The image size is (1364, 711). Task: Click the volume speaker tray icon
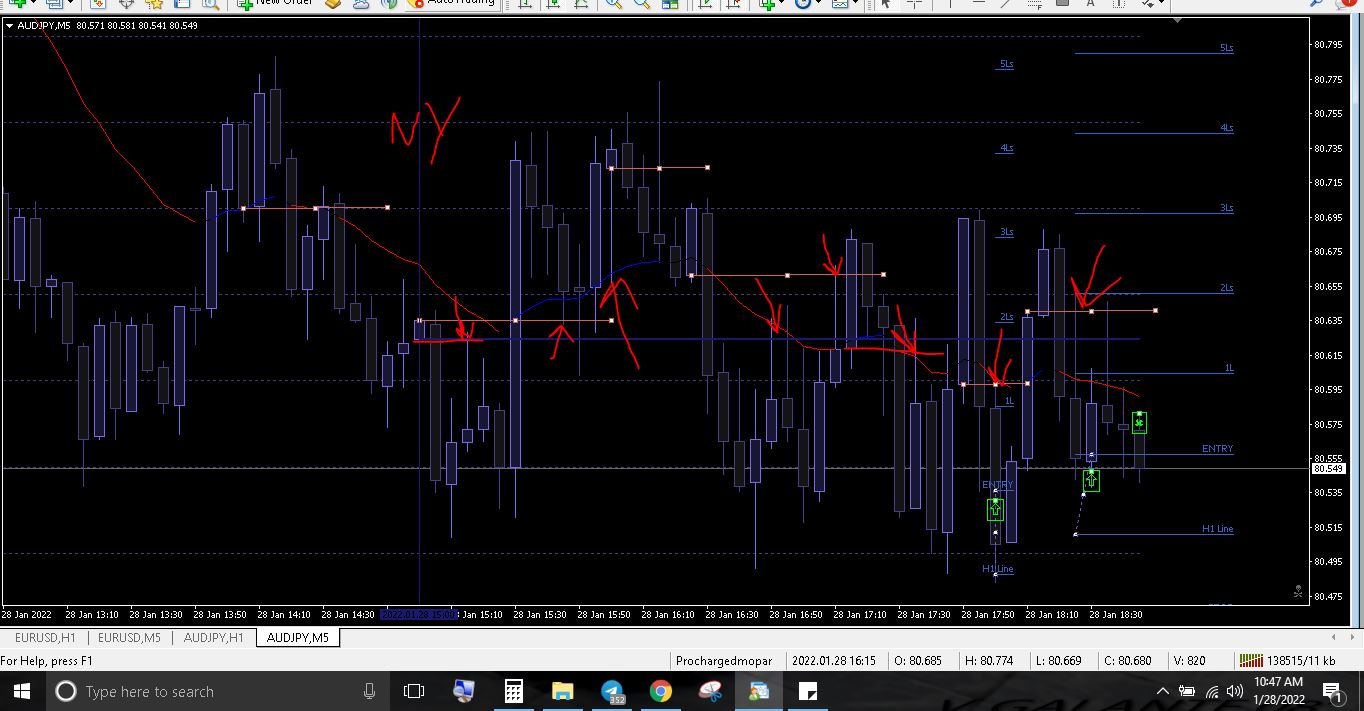coord(1233,691)
